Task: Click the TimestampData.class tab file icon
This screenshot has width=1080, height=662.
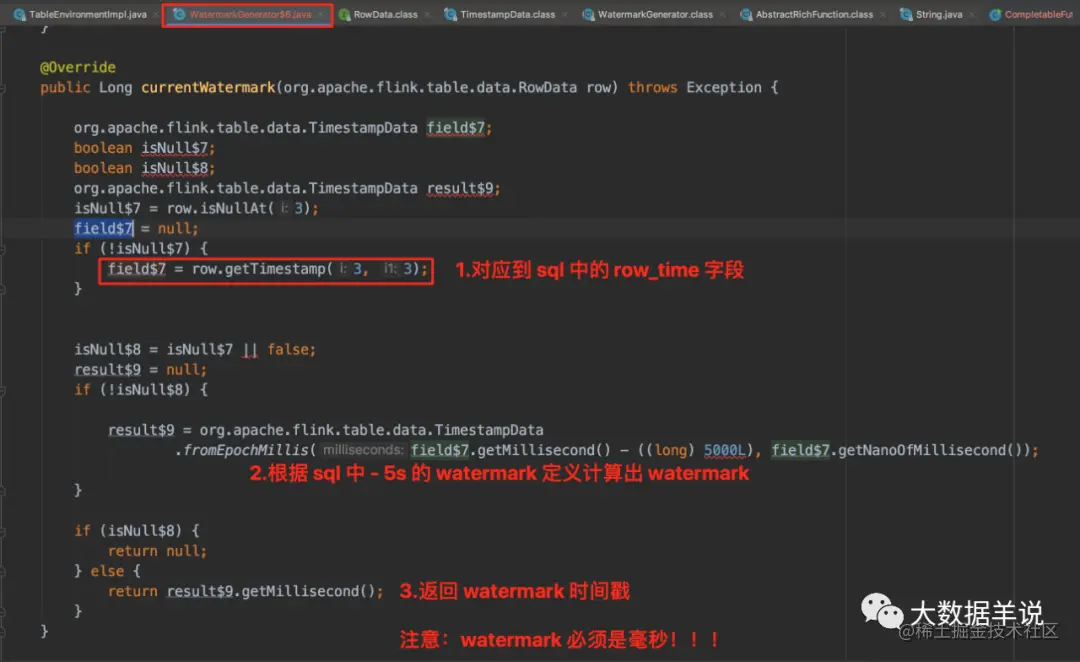Action: coord(450,14)
